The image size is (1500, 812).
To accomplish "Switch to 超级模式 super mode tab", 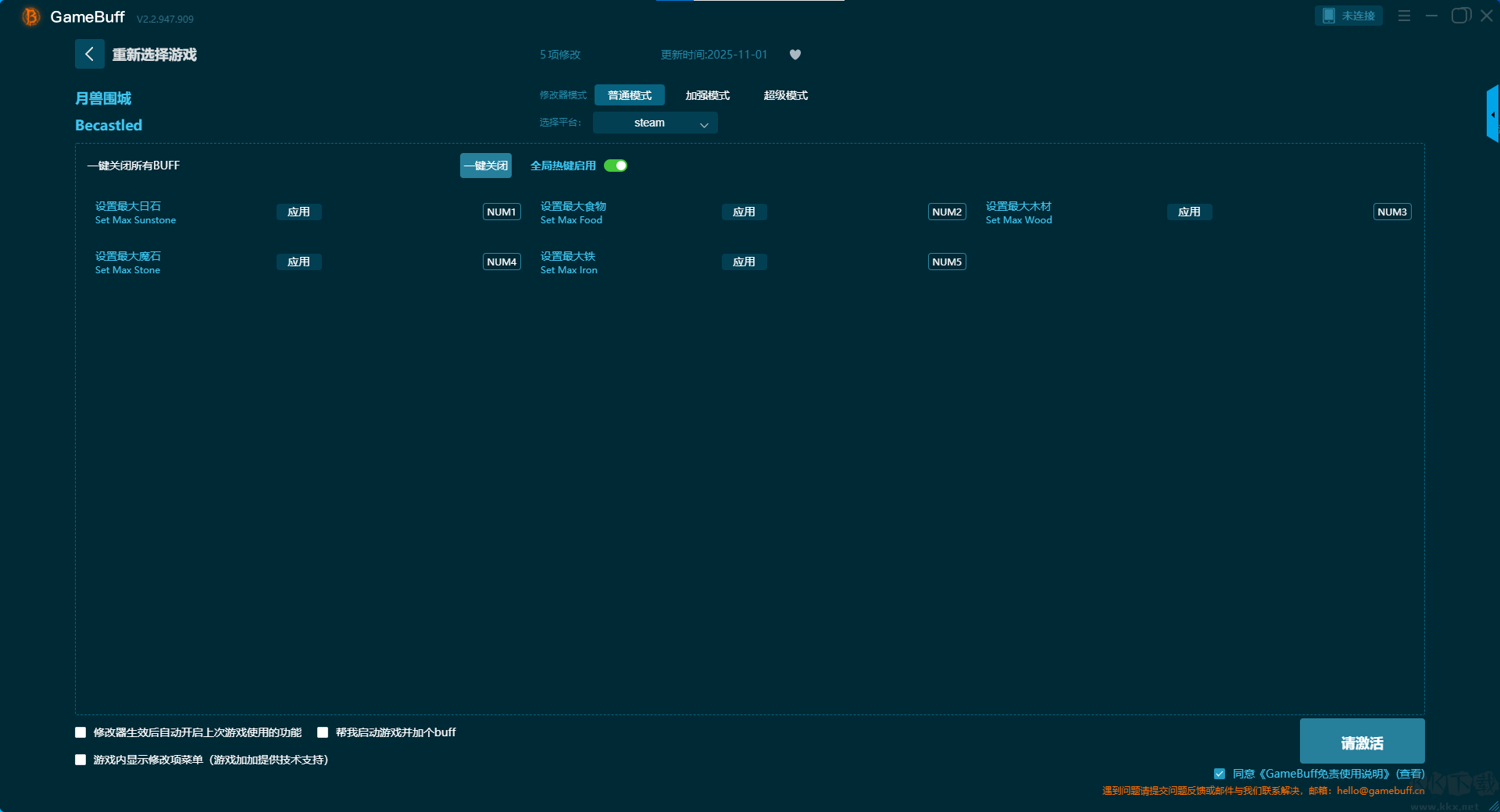I will pyautogui.click(x=785, y=95).
